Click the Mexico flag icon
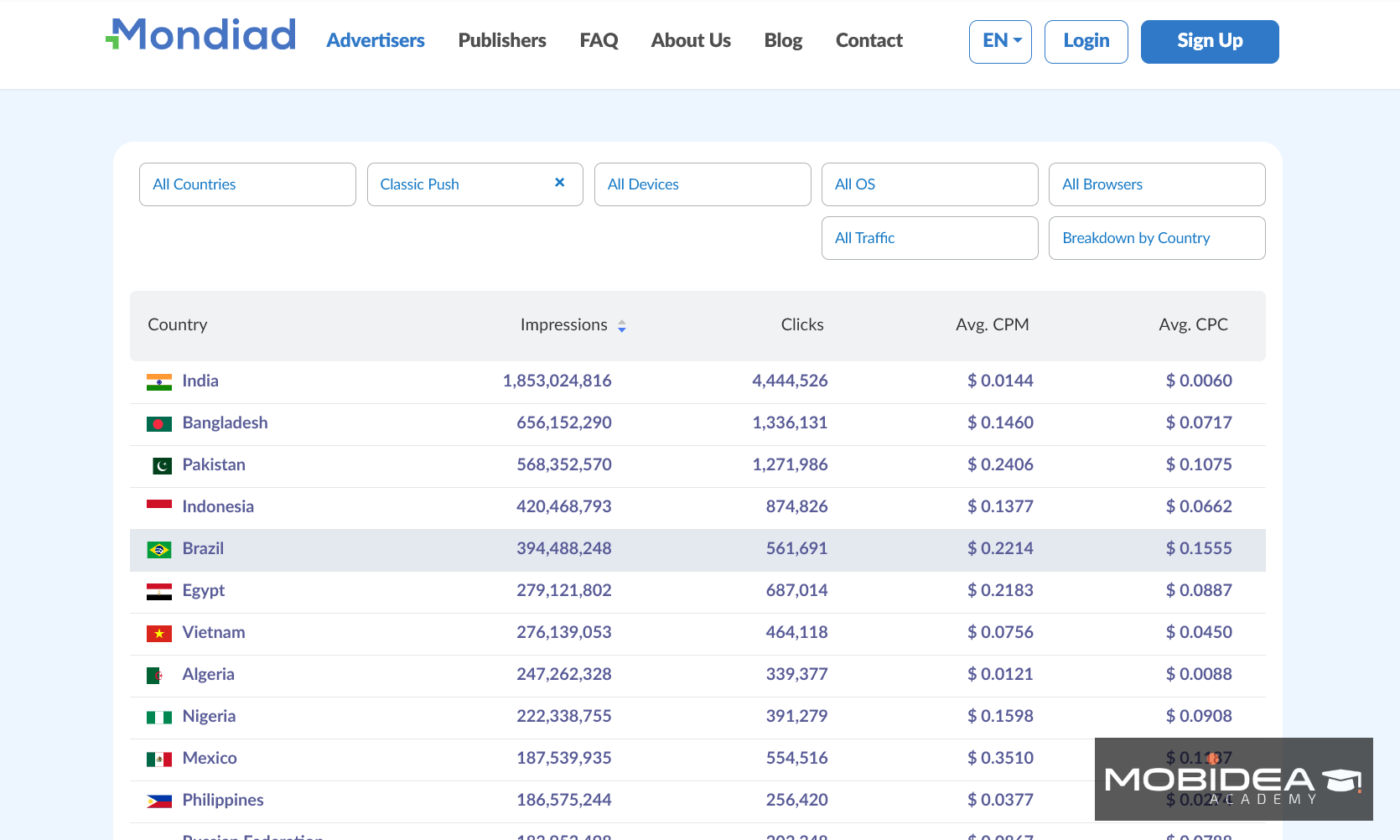The width and height of the screenshot is (1400, 840). tap(159, 760)
